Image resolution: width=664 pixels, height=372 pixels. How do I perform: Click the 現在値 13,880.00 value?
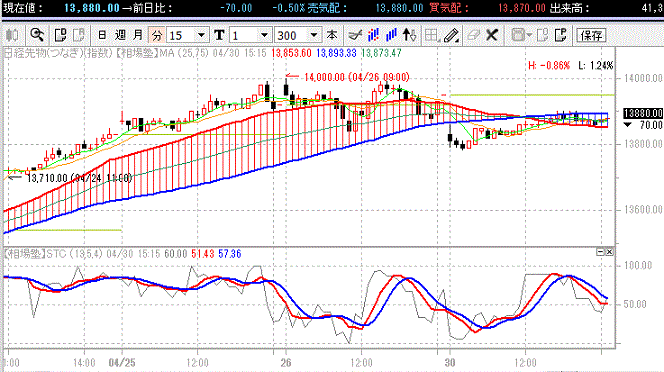[x=91, y=8]
